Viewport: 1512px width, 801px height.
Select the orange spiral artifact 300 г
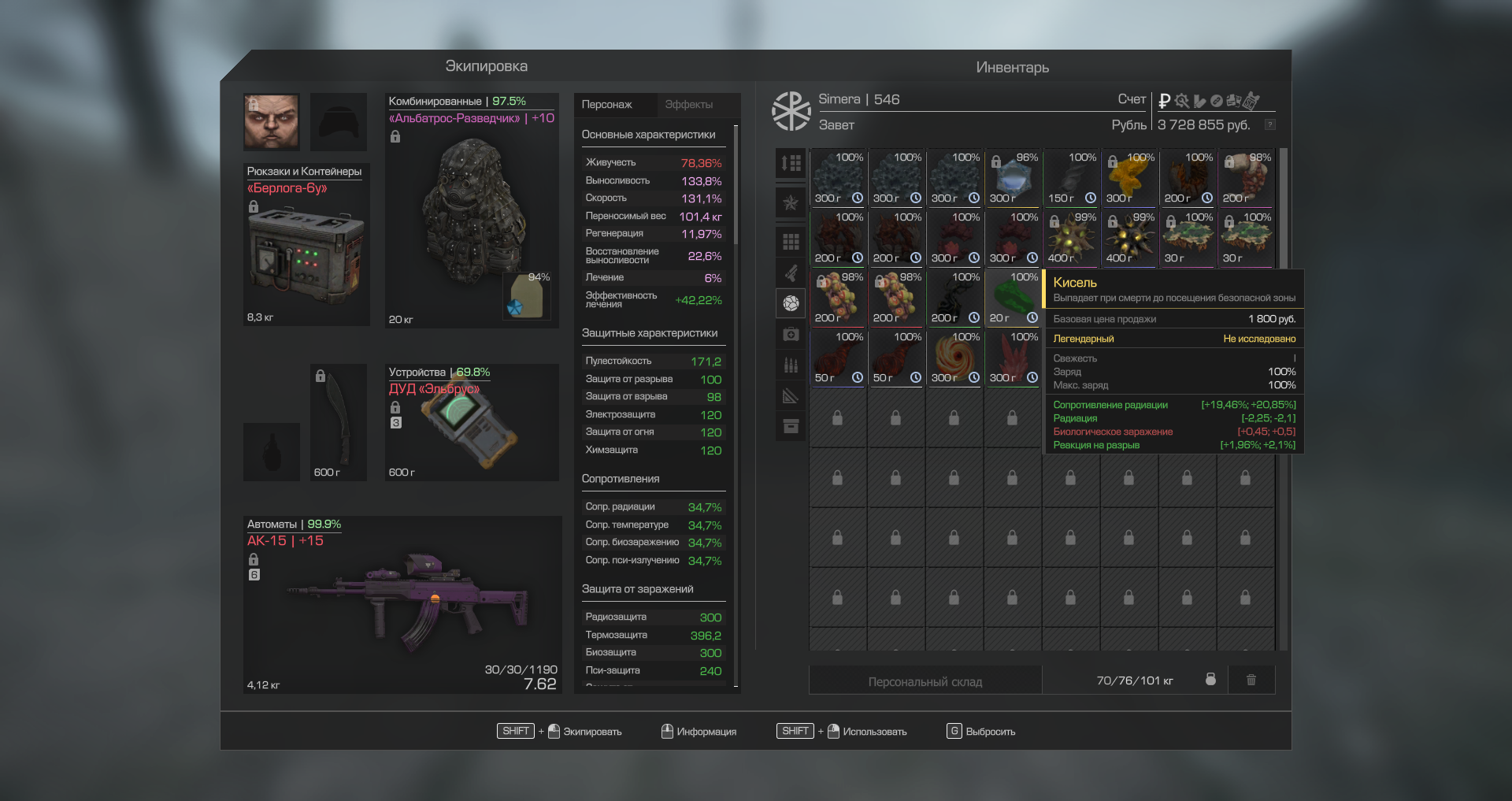point(954,358)
